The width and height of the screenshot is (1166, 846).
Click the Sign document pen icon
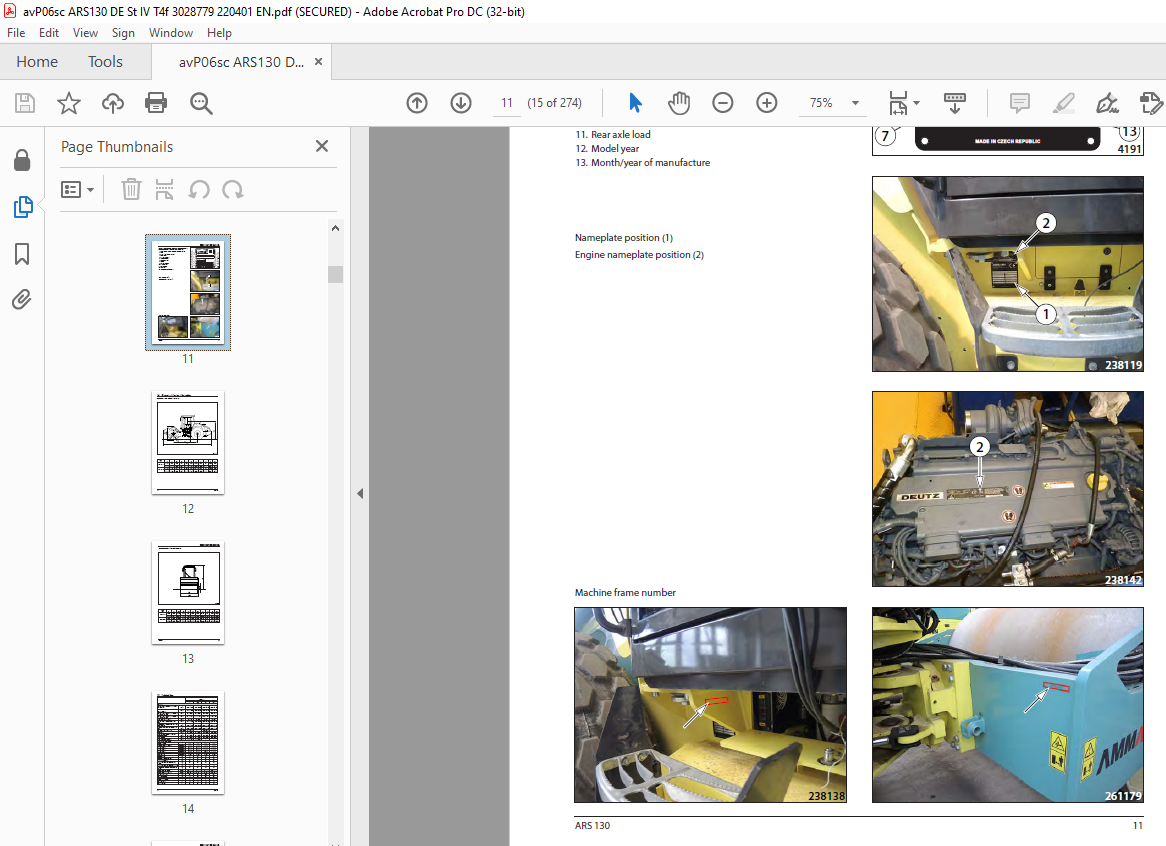[x=1107, y=103]
